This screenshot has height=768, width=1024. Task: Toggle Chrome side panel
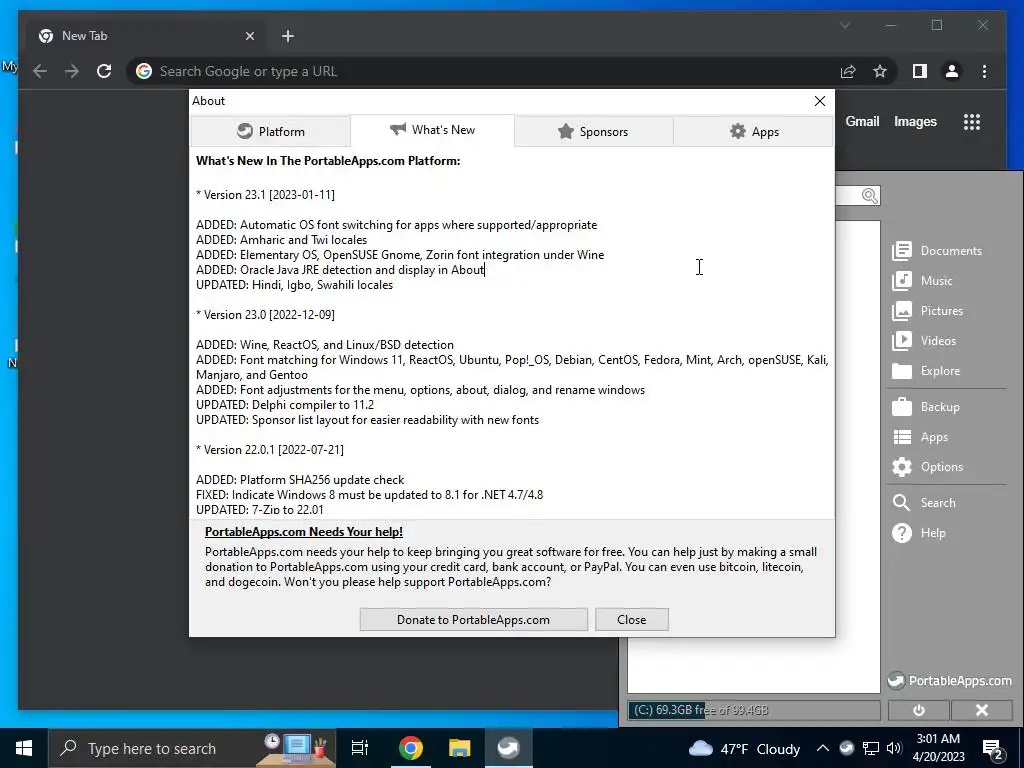pos(920,71)
